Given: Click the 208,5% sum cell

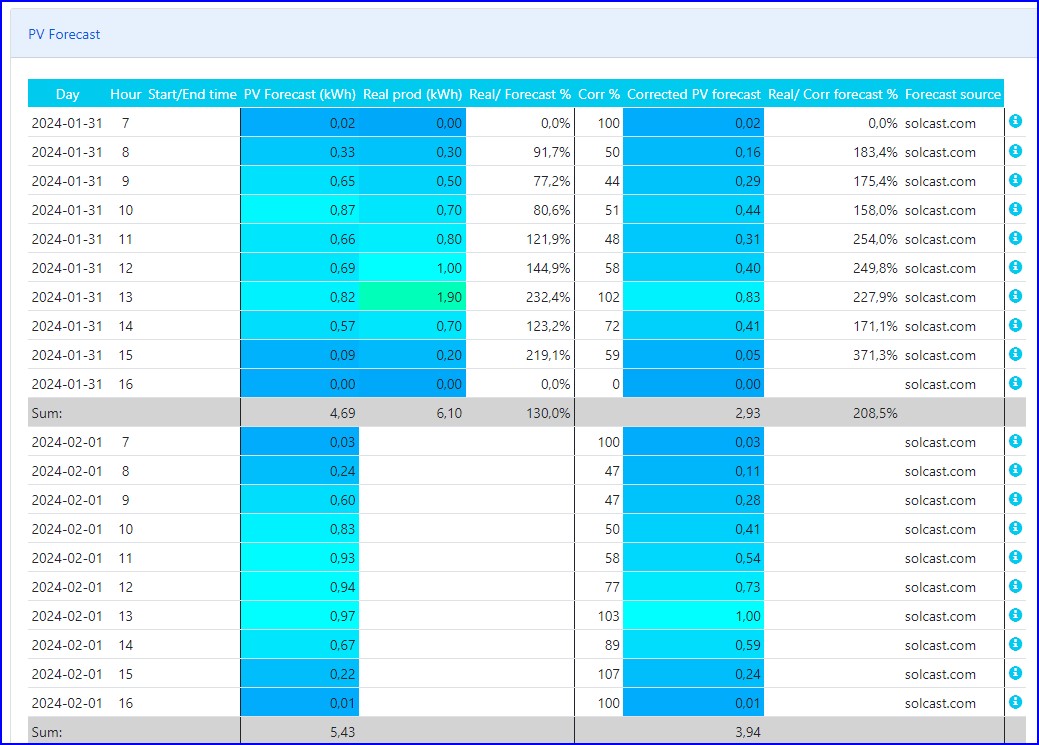Looking at the screenshot, I should [x=873, y=413].
